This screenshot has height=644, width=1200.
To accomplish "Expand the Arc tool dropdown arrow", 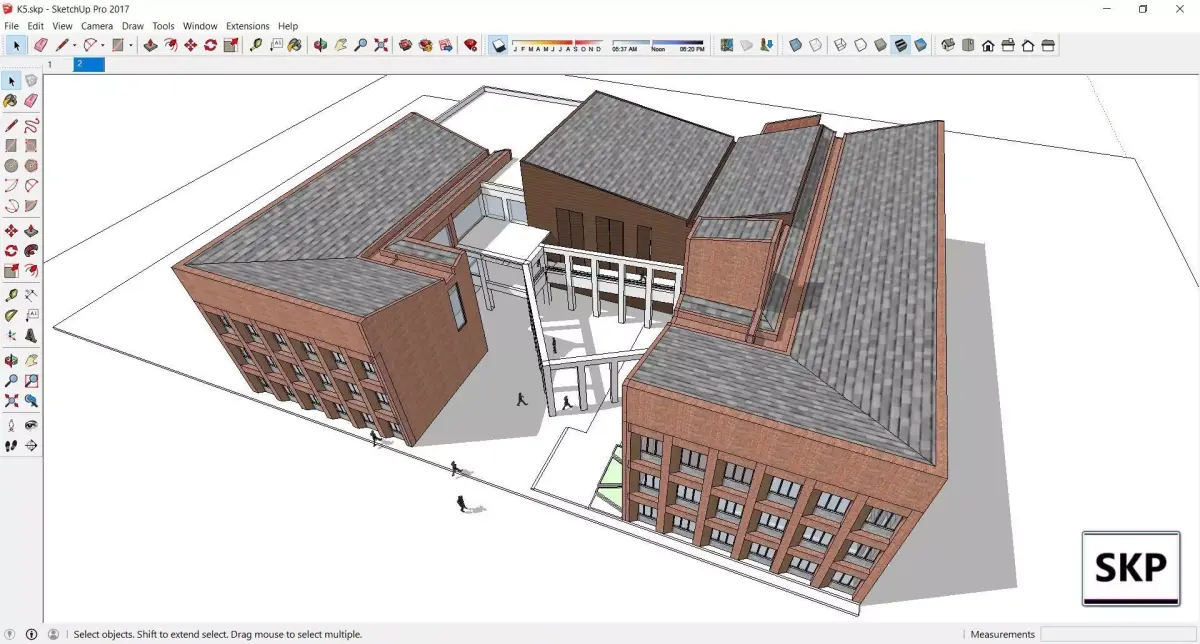I will (x=103, y=45).
